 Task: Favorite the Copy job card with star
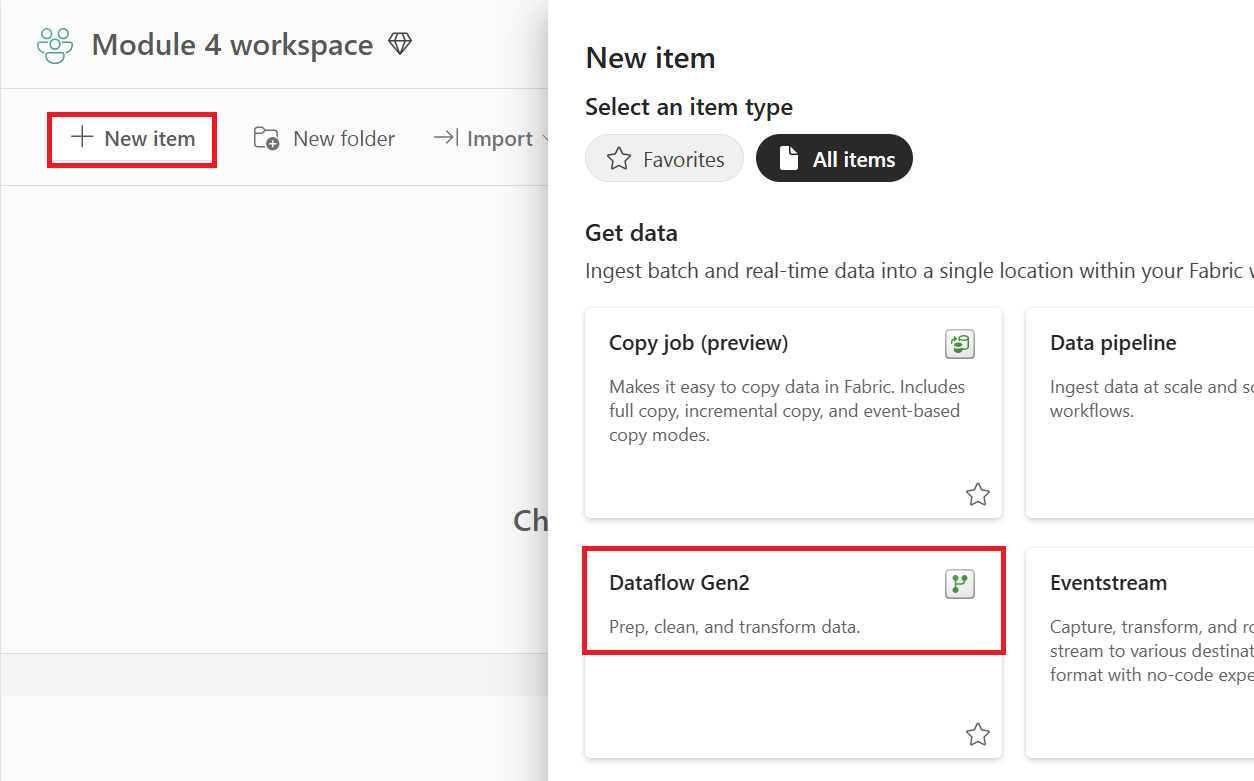click(978, 494)
